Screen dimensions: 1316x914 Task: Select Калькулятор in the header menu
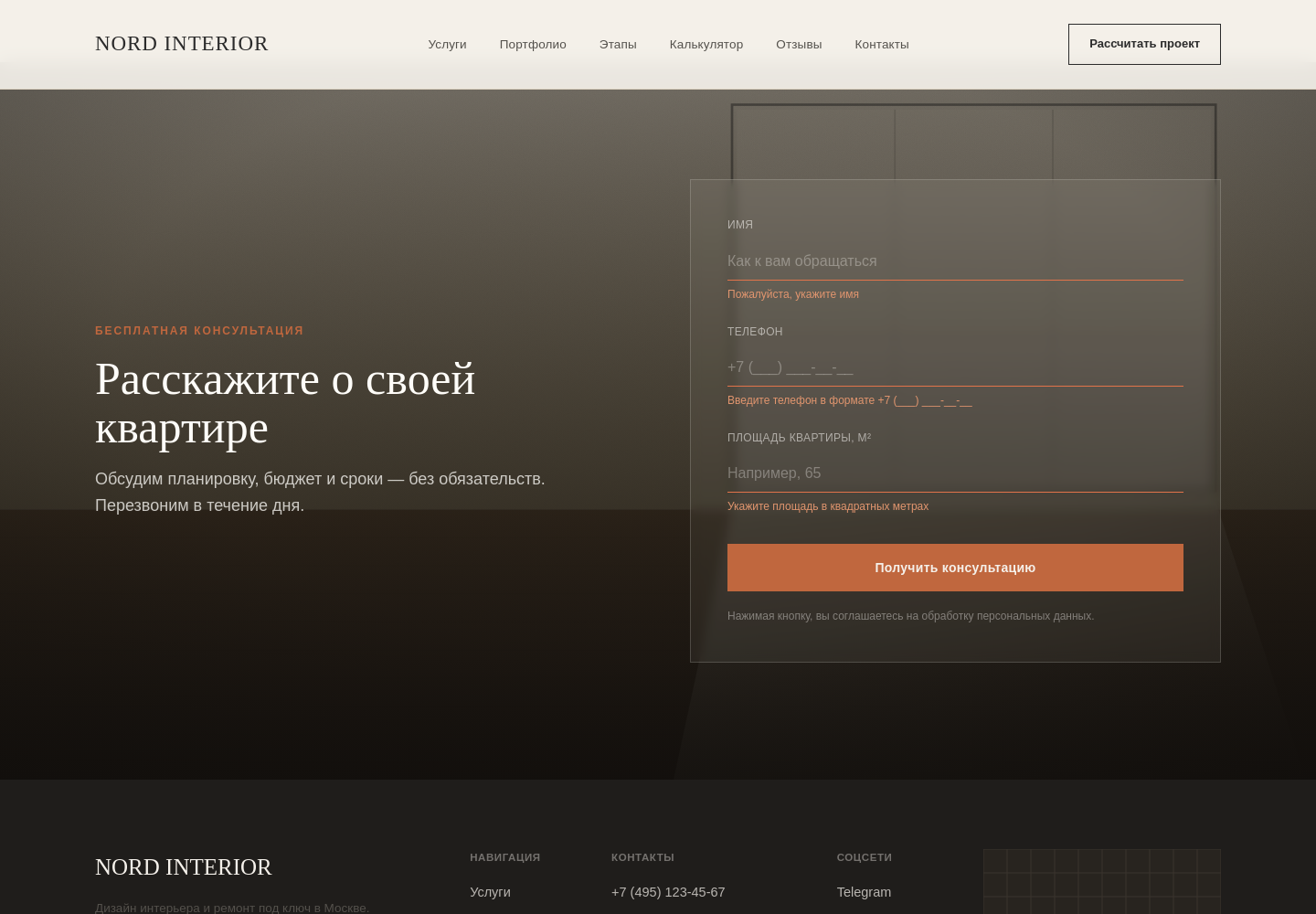coord(706,44)
